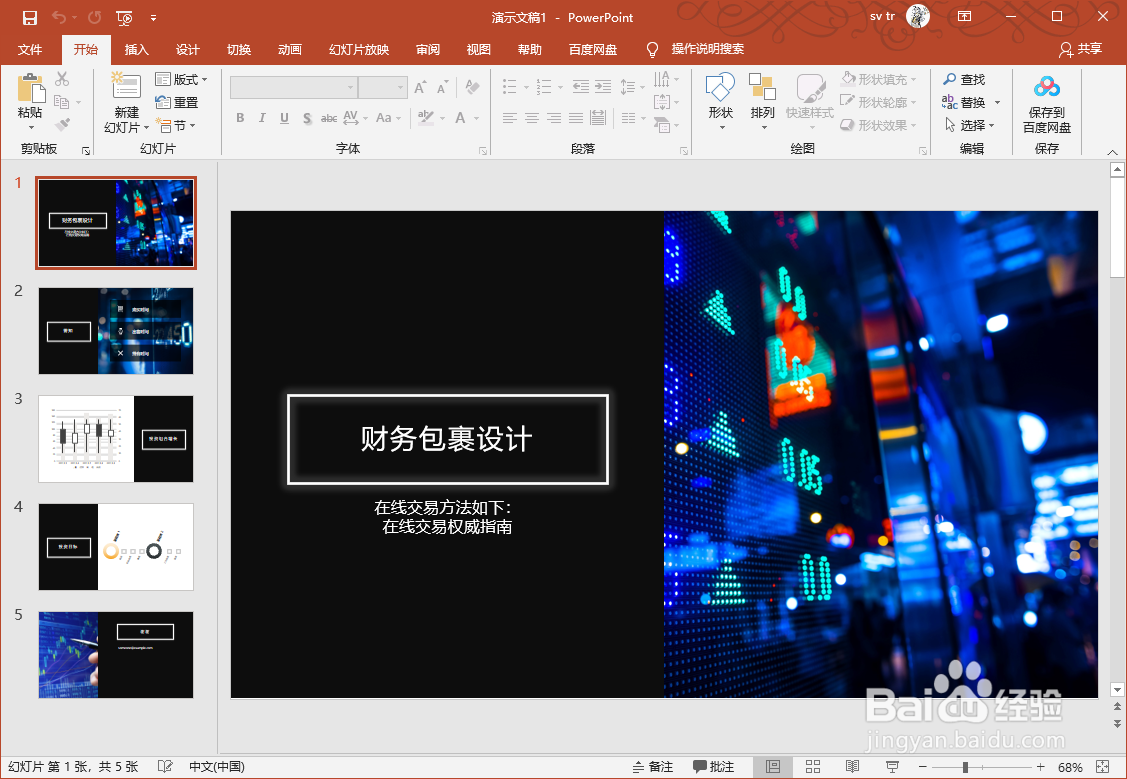The width and height of the screenshot is (1127, 779).
Task: Click Decrease Font Size icon
Action: click(443, 88)
